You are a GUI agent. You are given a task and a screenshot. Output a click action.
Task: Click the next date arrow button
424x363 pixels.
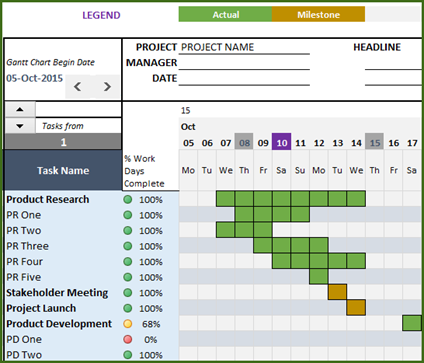pos(107,87)
